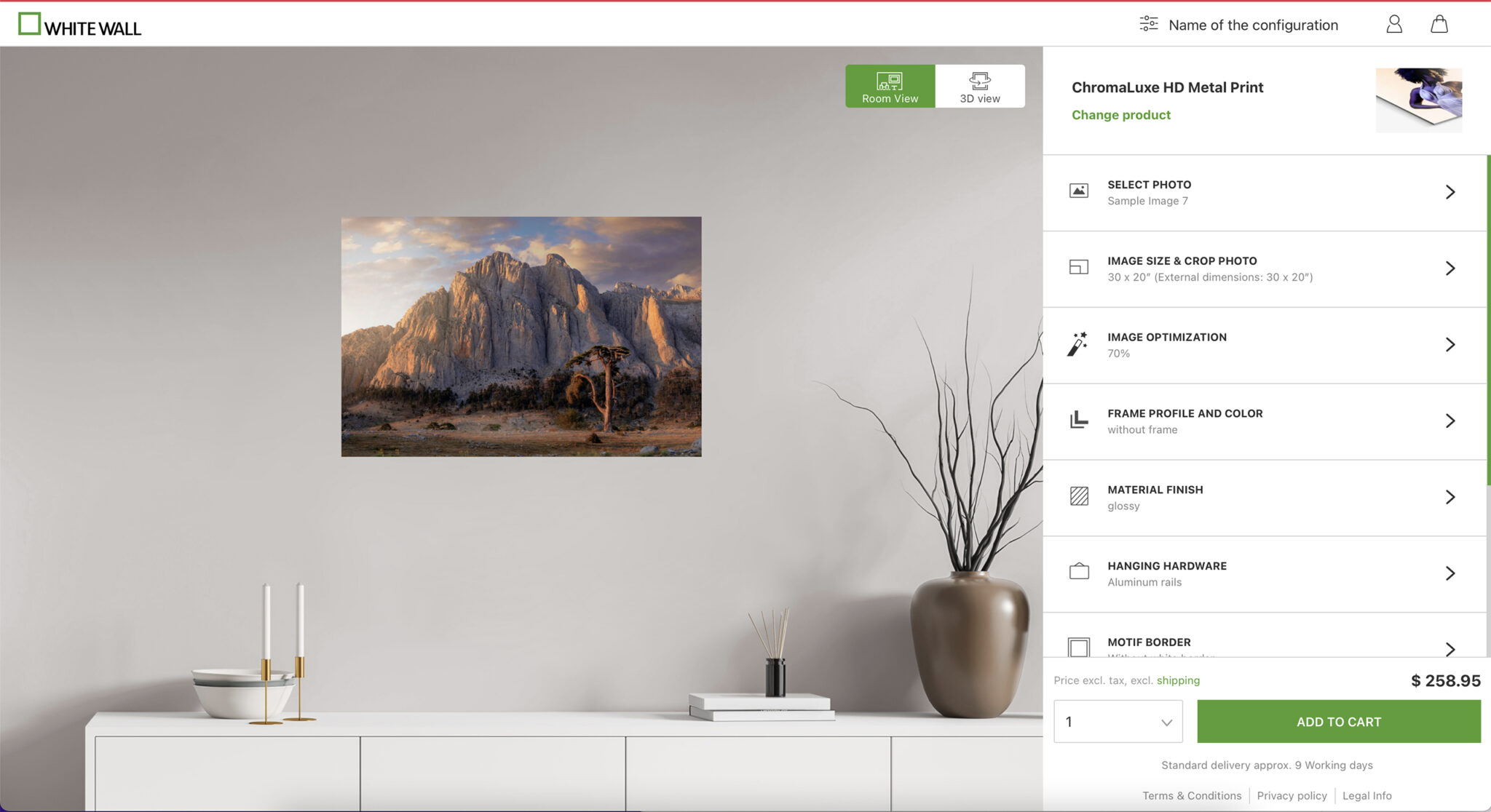Viewport: 1491px width, 812px height.
Task: Open Terms & Conditions link
Action: 1191,796
